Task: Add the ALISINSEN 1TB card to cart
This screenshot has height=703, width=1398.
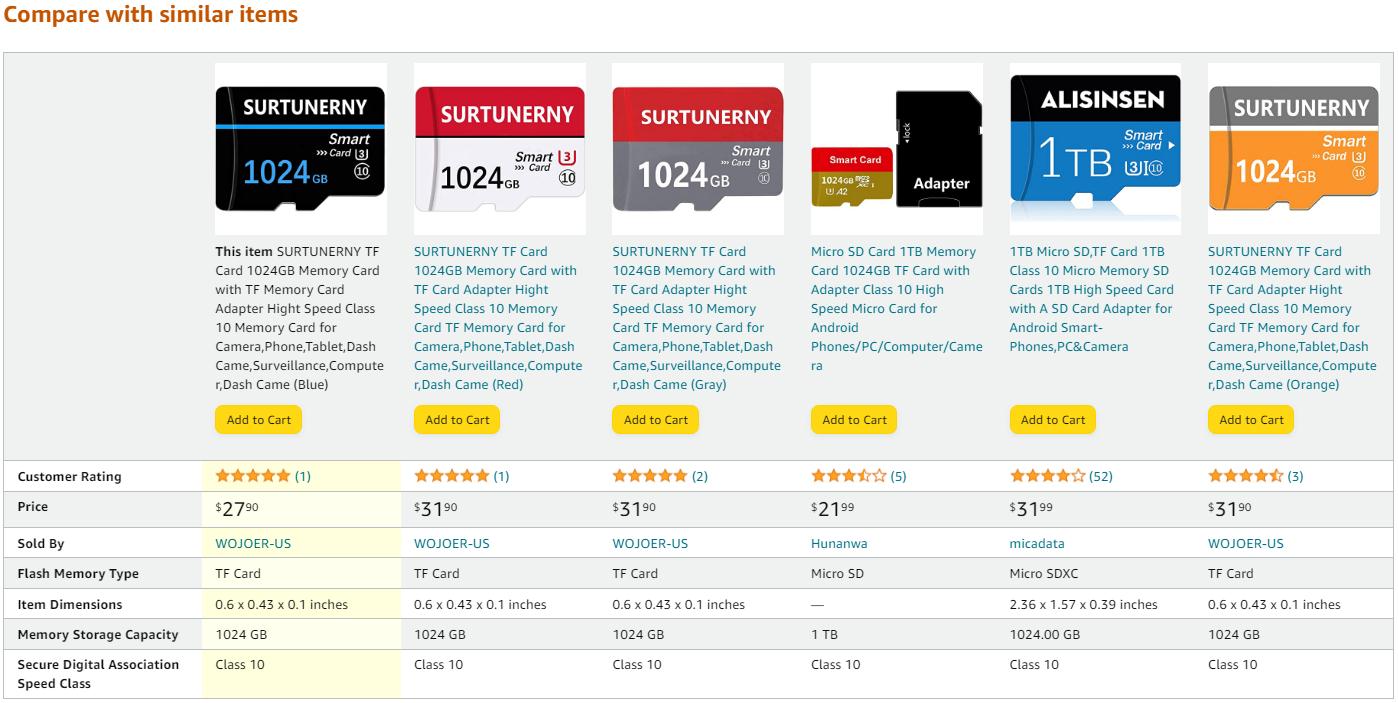Action: click(x=1053, y=420)
